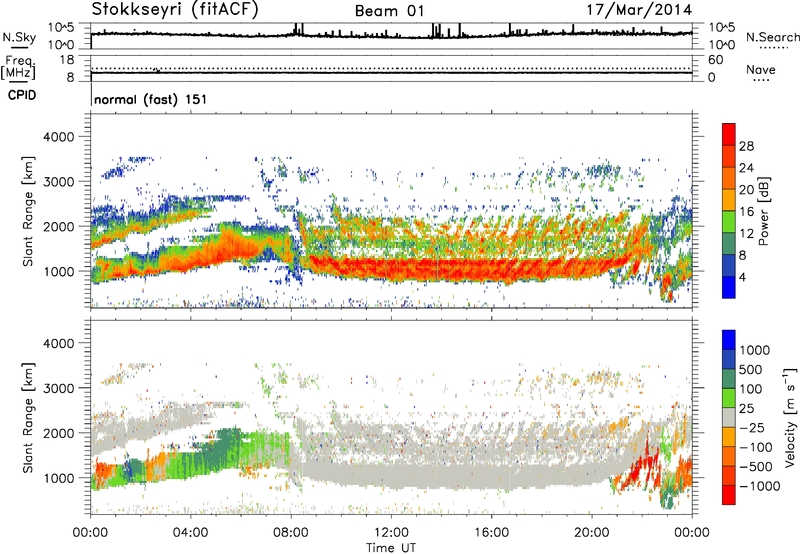Screen dimensions: 800x554
Task: Click the gray segment of velocity colorbar
Action: (729, 417)
